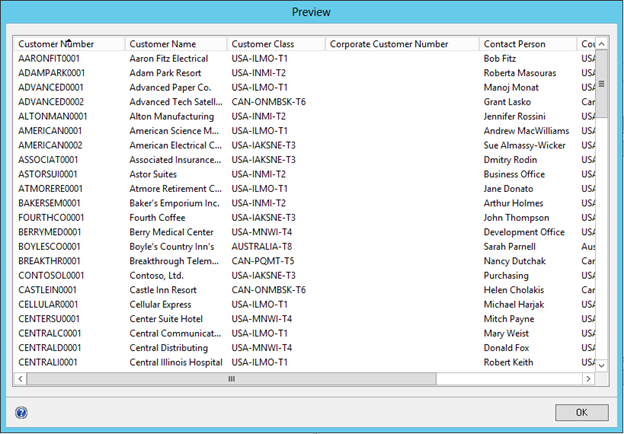This screenshot has height=434, width=624.
Task: Click horizontal scrollbar left arrow
Action: click(20, 379)
